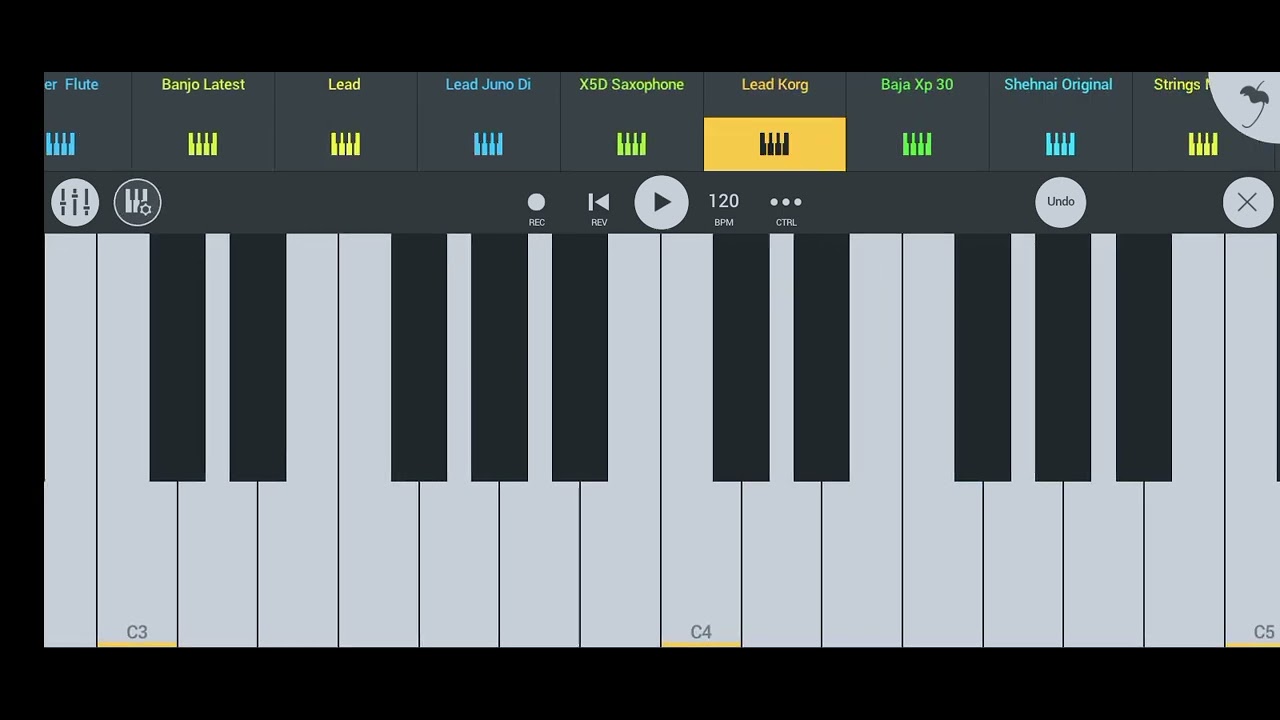The width and height of the screenshot is (1280, 720).
Task: Open the keyboard settings icon
Action: (137, 203)
